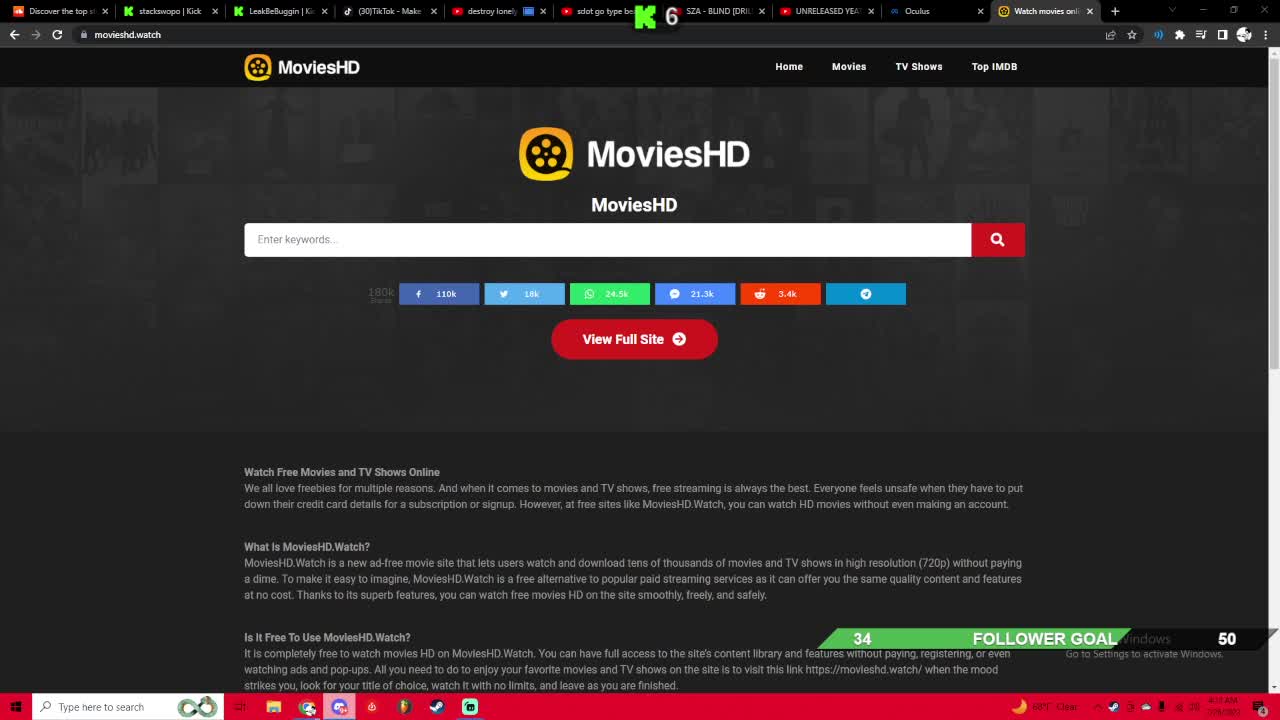Focus the Enter keywords search field
The height and width of the screenshot is (720, 1280).
click(x=608, y=240)
